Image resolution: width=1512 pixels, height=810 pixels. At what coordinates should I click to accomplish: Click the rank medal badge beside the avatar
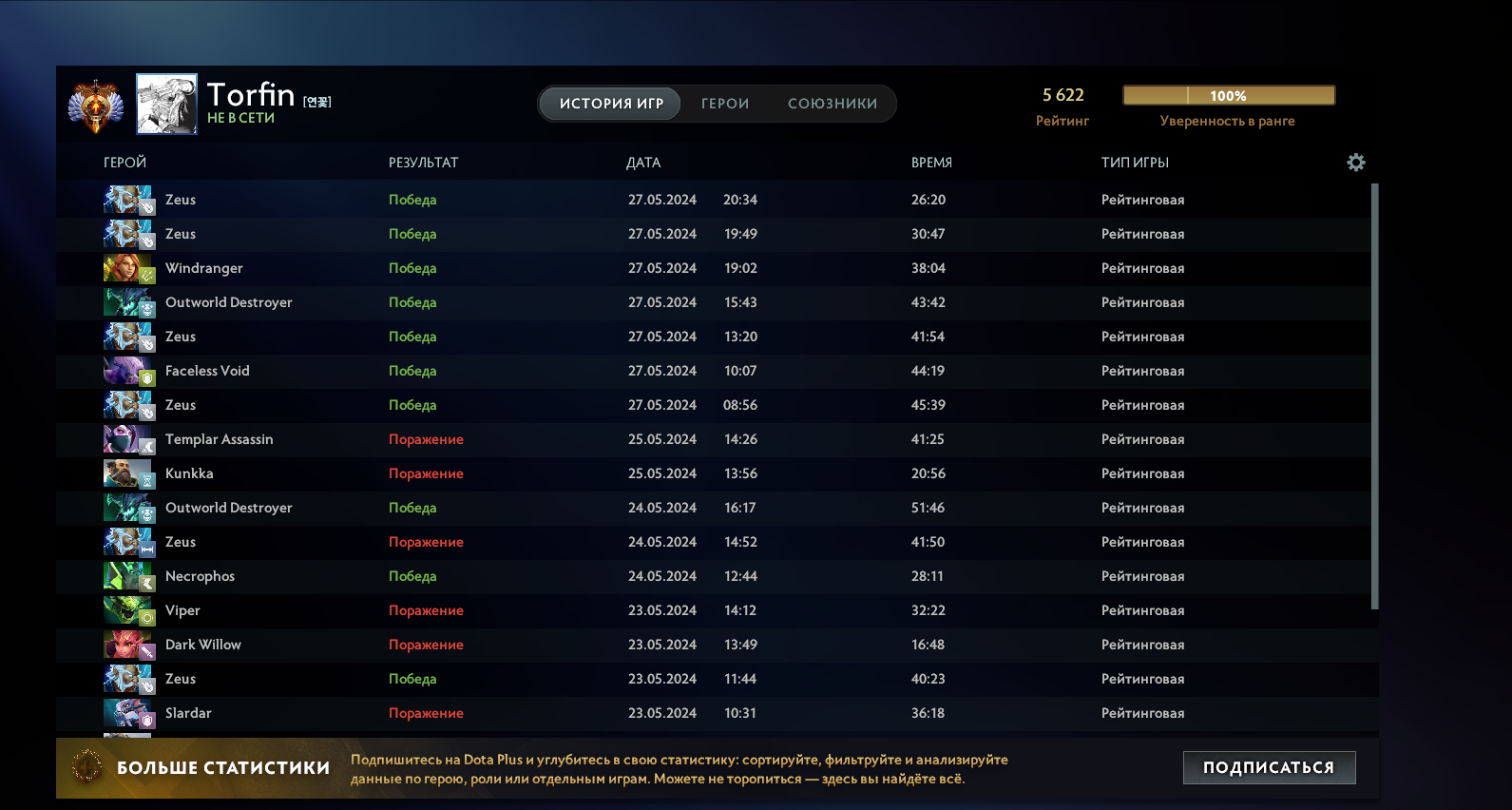point(96,105)
